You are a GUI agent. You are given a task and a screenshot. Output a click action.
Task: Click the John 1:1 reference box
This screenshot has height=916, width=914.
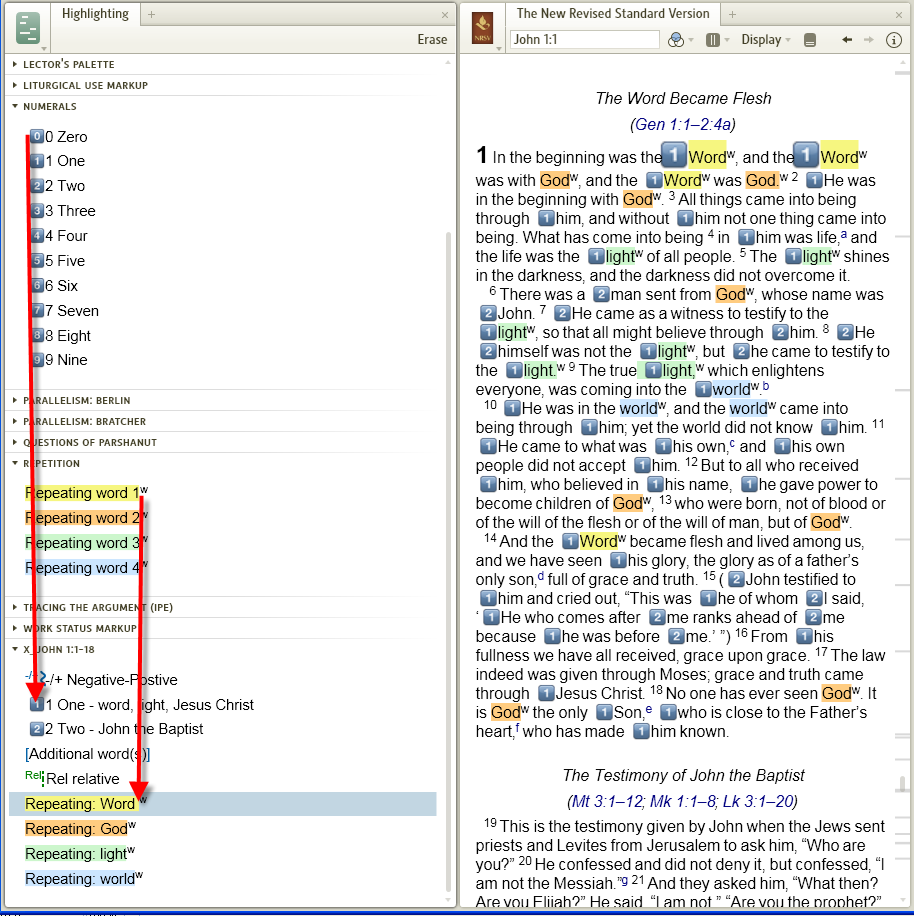[x=585, y=40]
